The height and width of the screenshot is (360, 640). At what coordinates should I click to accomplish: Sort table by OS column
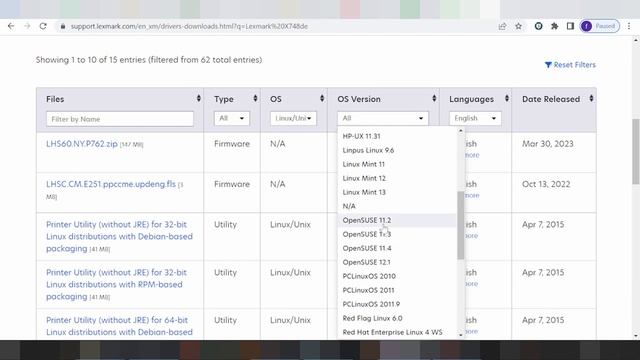coord(322,98)
